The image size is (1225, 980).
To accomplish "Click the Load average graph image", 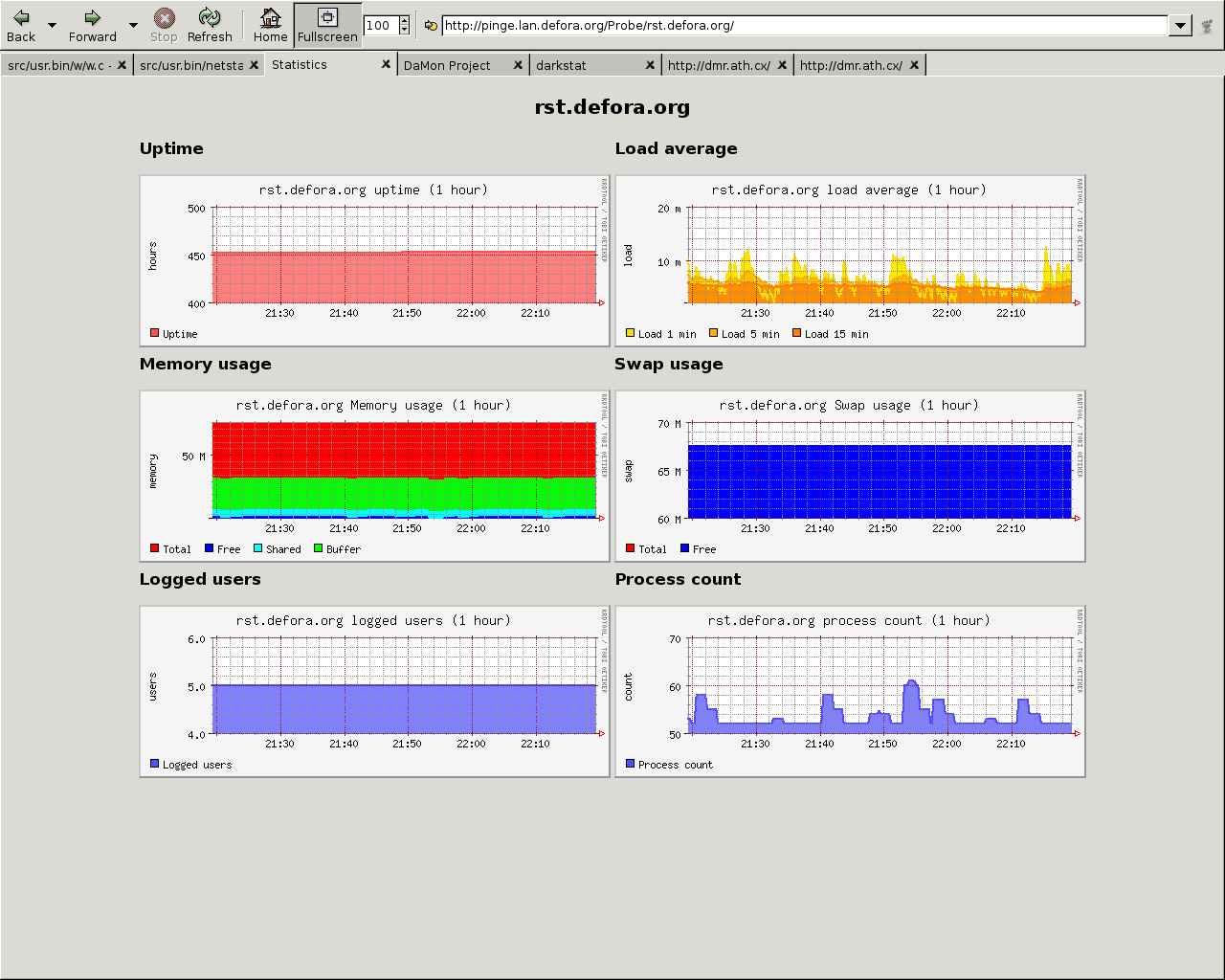I will pos(850,260).
